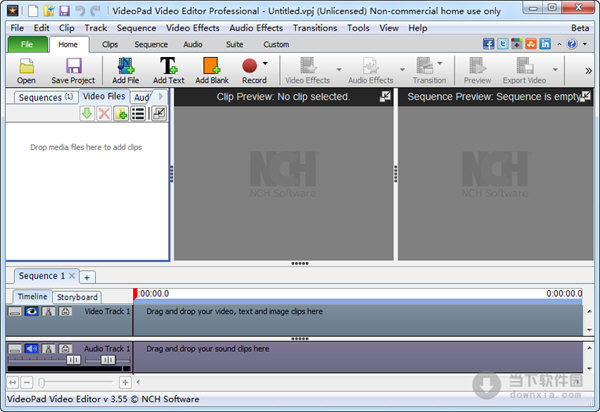Expand the ribbon overflow chevron
Image resolution: width=600 pixels, height=412 pixels.
[x=588, y=70]
